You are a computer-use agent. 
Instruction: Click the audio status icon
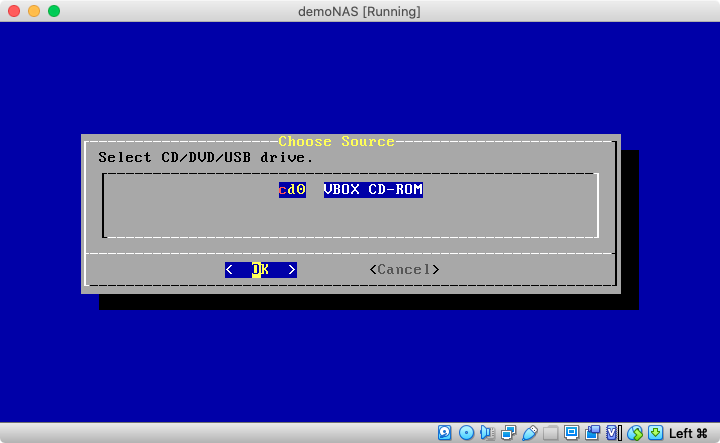point(487,432)
